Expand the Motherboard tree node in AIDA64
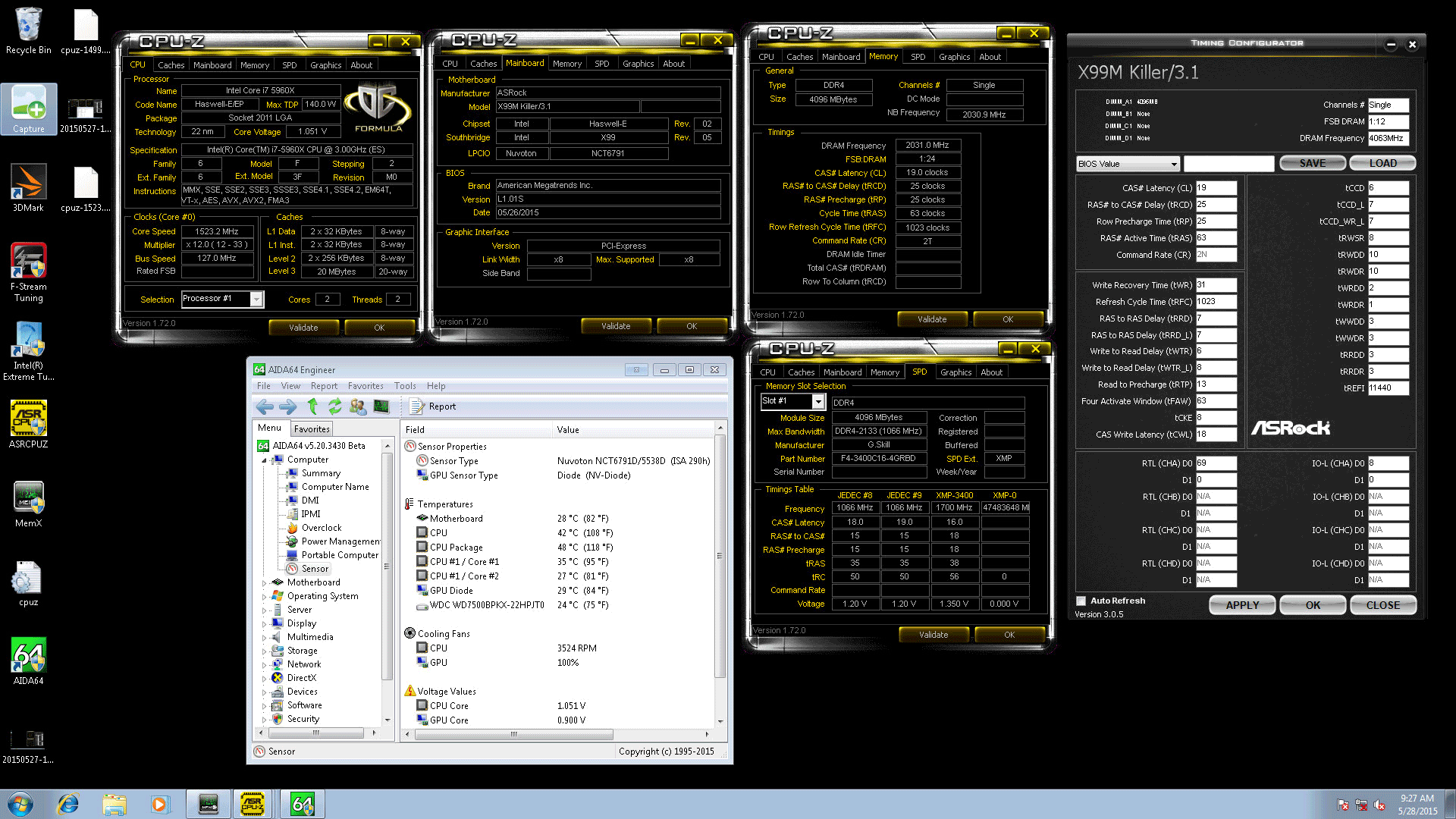The image size is (1456, 819). click(265, 583)
